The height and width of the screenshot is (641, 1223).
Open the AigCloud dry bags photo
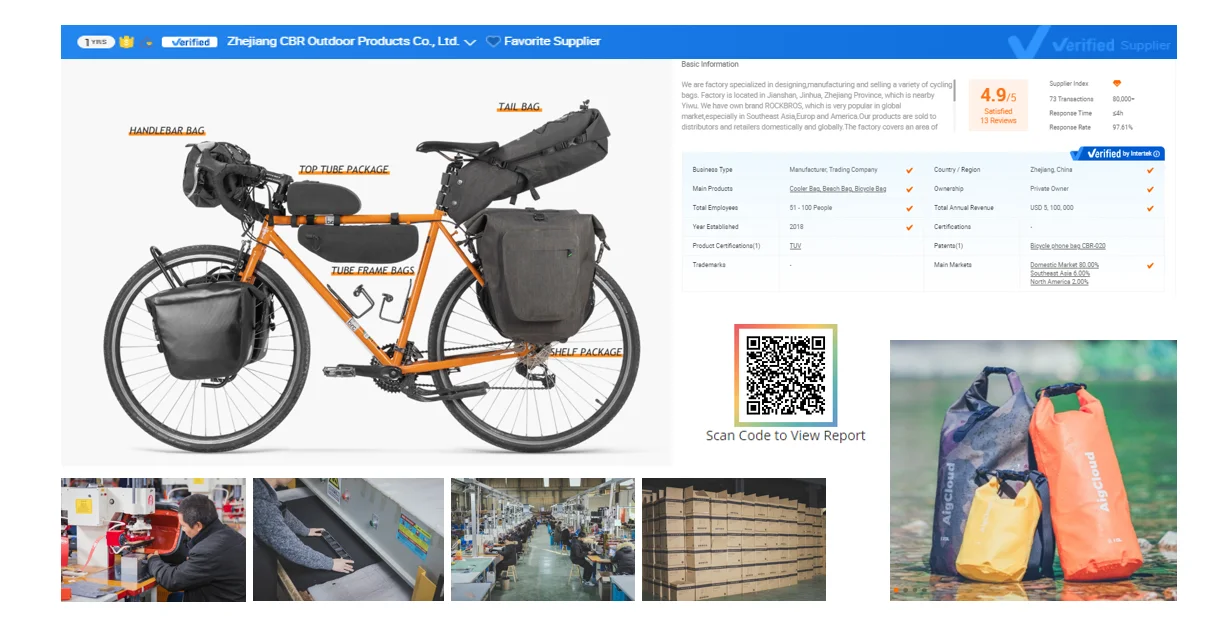(x=1033, y=470)
